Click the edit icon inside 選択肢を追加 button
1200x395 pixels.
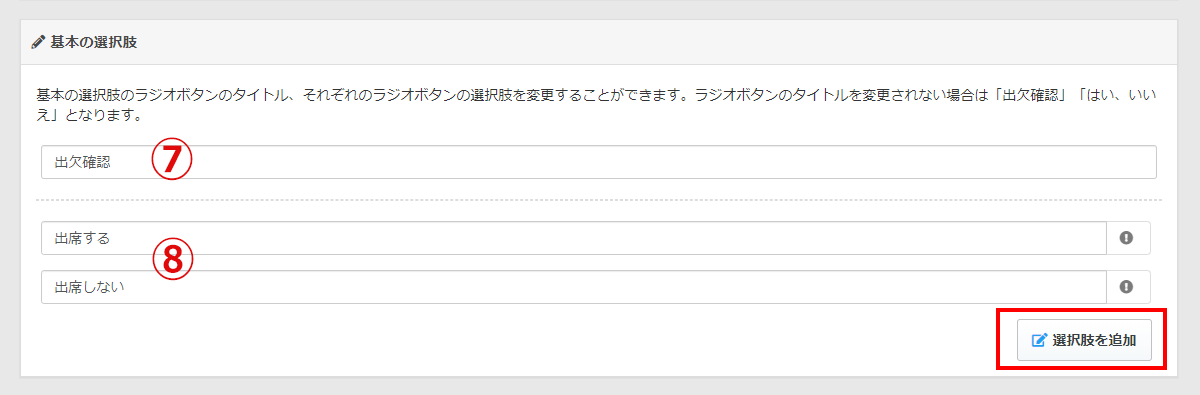coord(1039,340)
